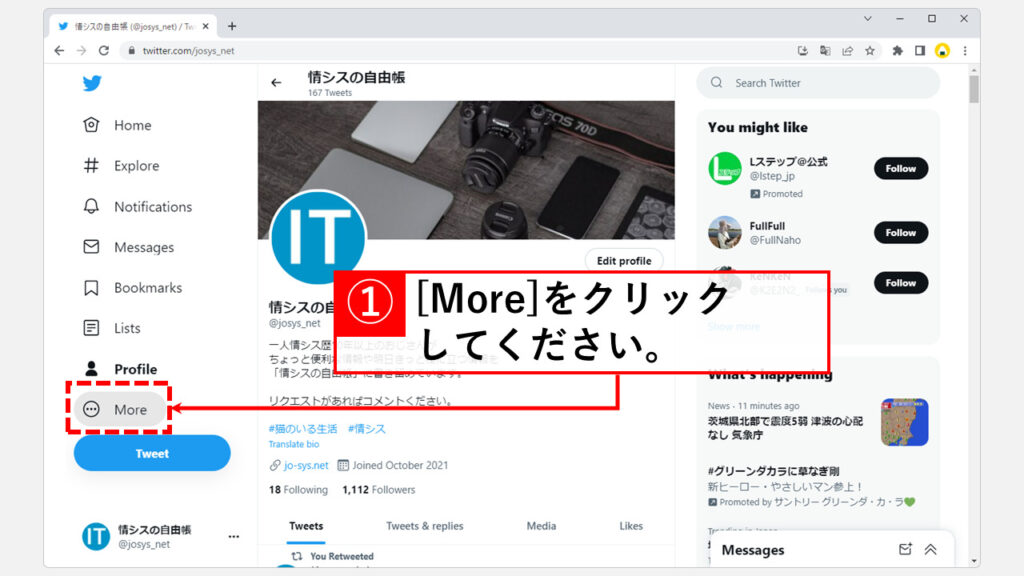Open Home from the sidebar
This screenshot has height=576, width=1024.
click(118, 125)
